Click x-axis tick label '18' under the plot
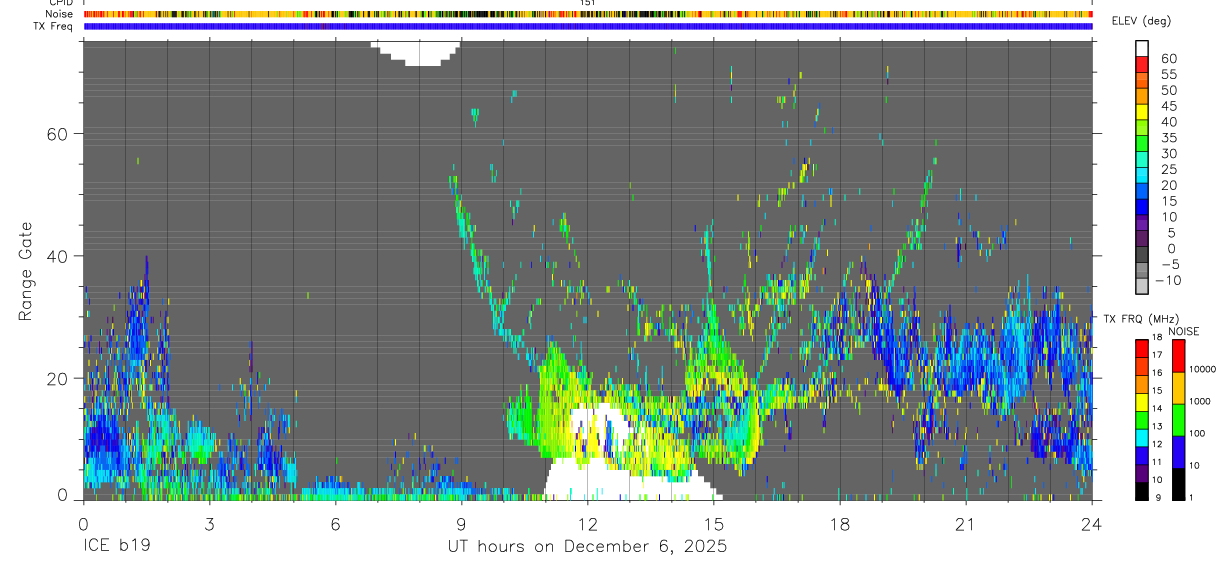The width and height of the screenshot is (1228, 567). [x=839, y=525]
